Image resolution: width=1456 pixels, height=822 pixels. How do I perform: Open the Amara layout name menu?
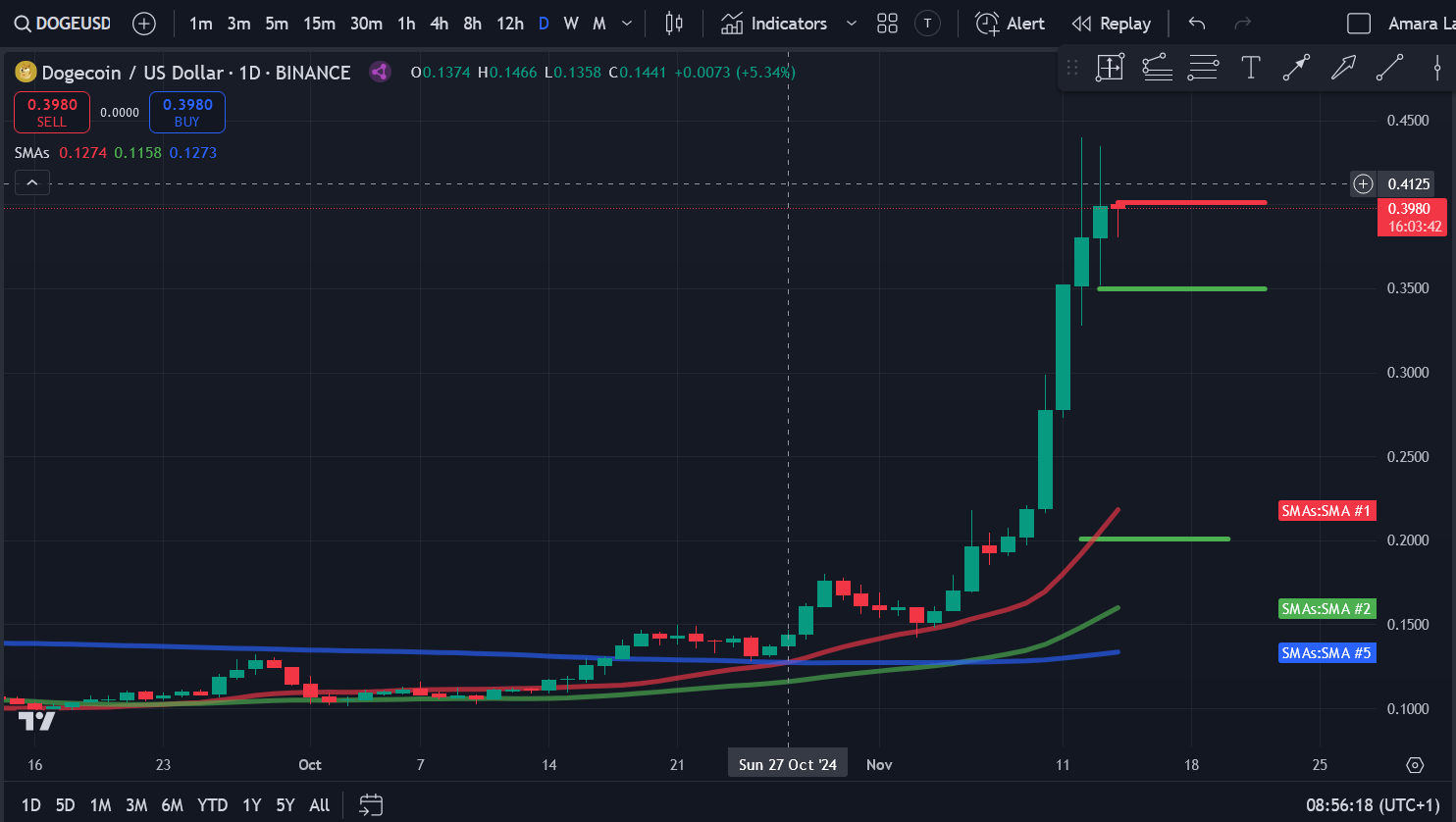(1421, 24)
